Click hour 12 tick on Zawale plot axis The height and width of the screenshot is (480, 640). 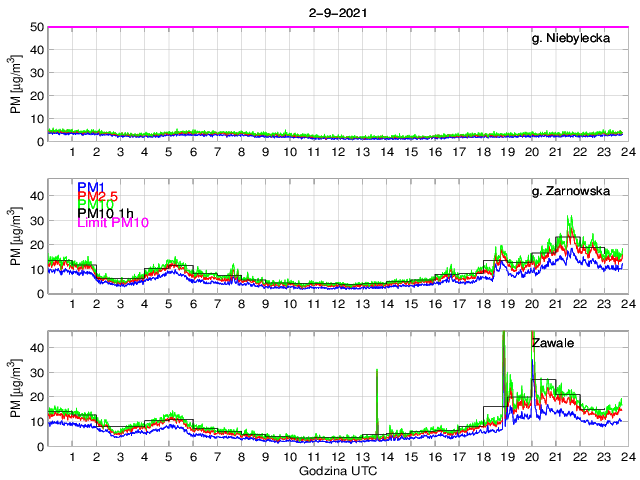[339, 456]
